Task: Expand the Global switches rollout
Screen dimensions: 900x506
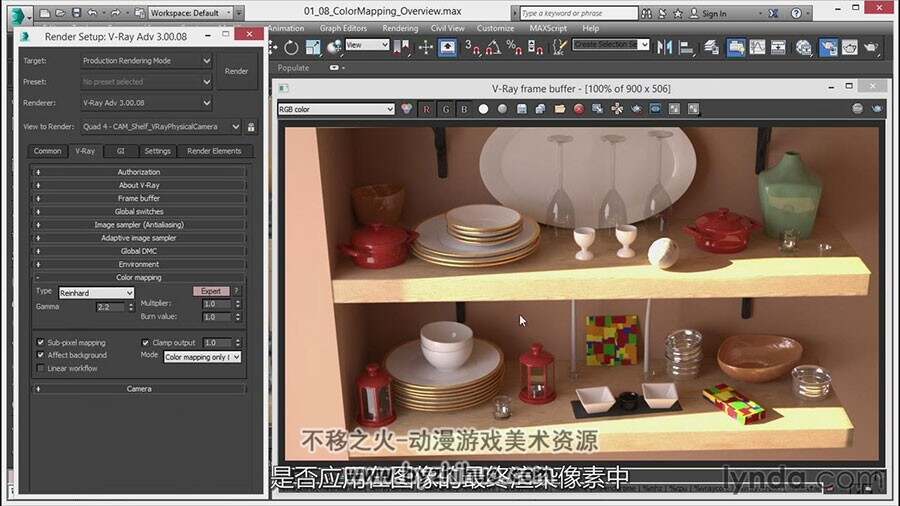Action: [139, 212]
